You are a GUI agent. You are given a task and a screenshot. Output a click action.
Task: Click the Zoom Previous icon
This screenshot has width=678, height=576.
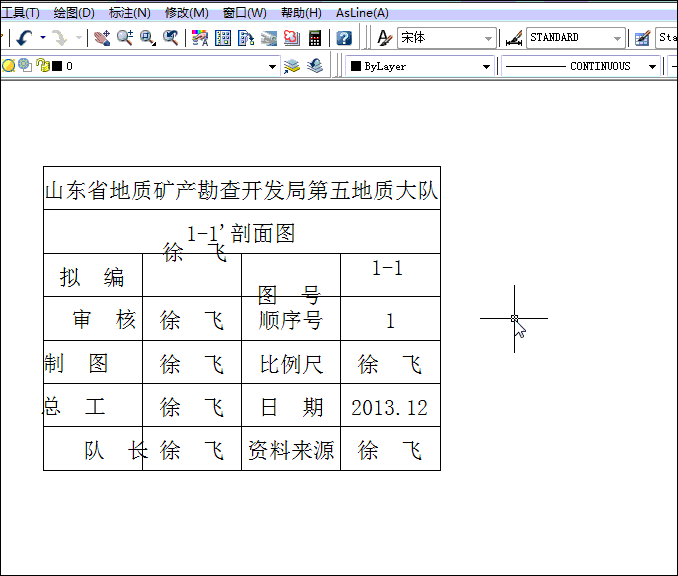point(171,38)
